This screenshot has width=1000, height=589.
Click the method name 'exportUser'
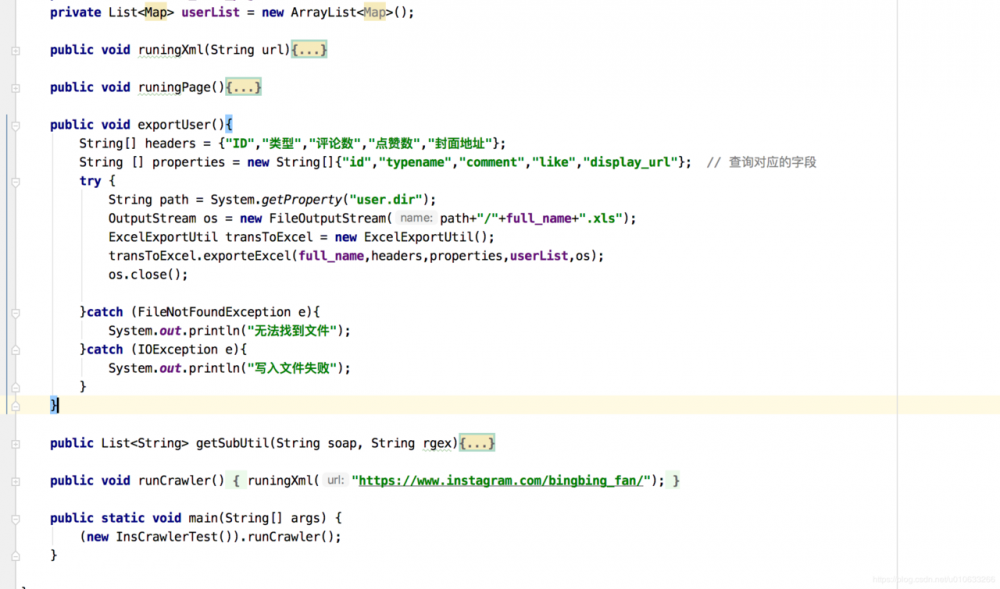174,124
